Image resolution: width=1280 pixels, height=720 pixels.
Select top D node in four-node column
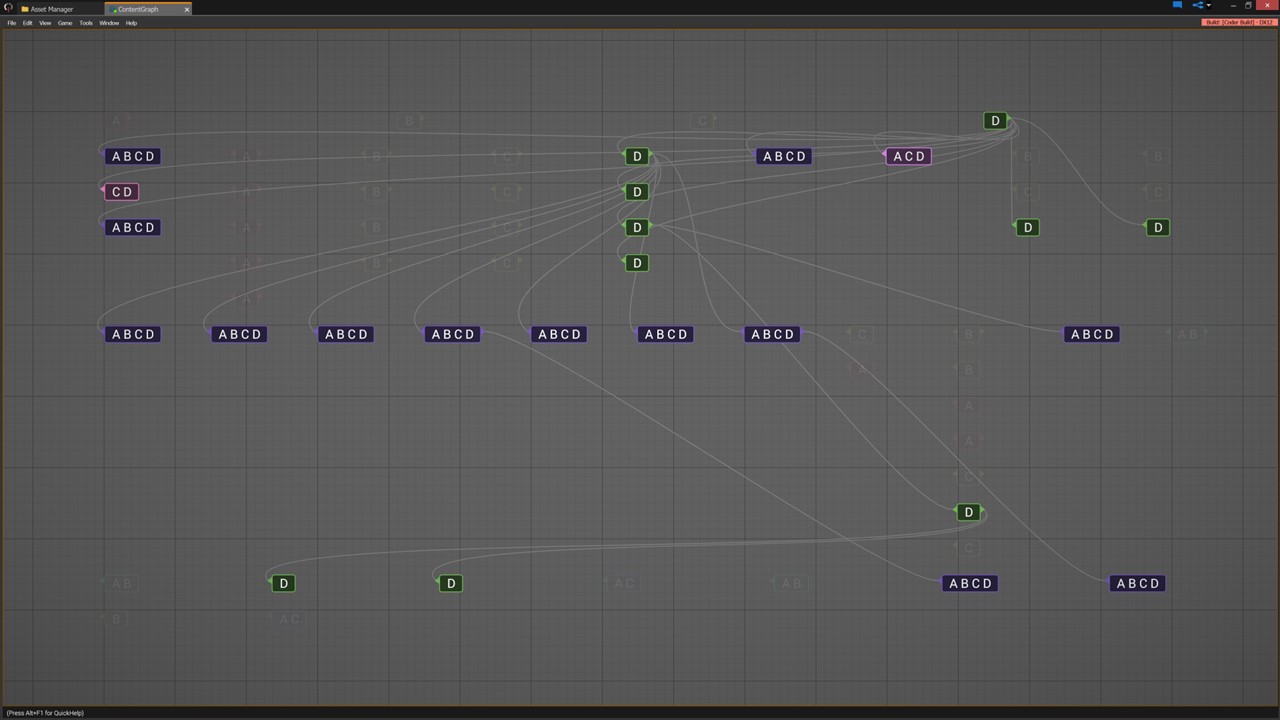click(x=637, y=156)
